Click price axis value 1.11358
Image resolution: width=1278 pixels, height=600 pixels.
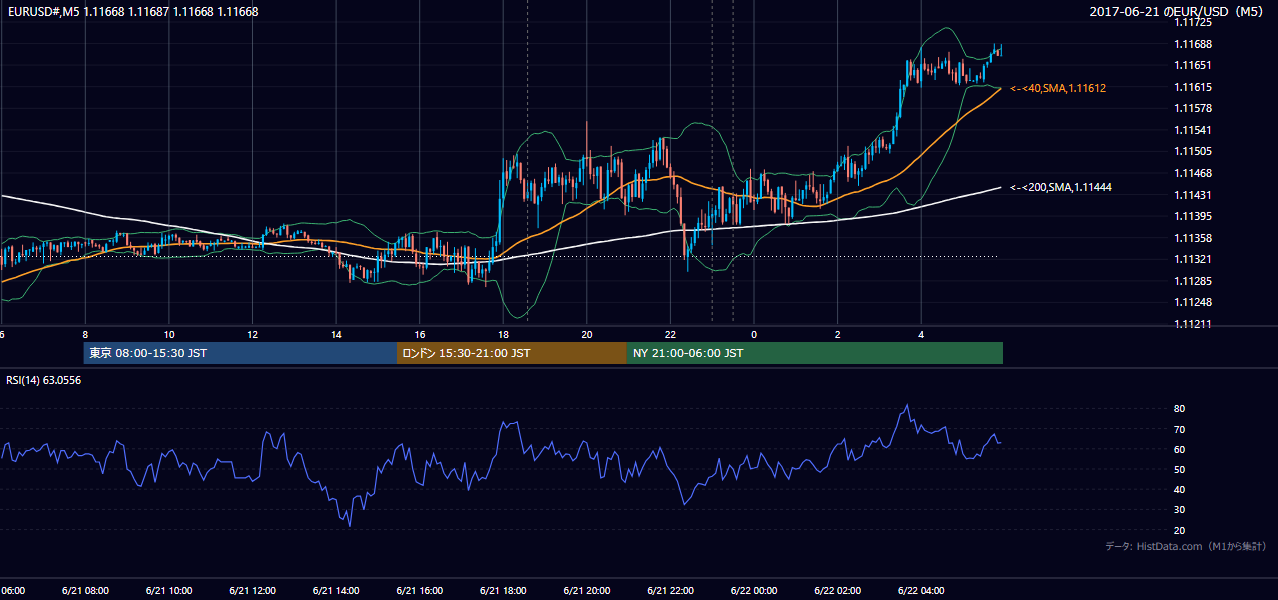point(1193,238)
